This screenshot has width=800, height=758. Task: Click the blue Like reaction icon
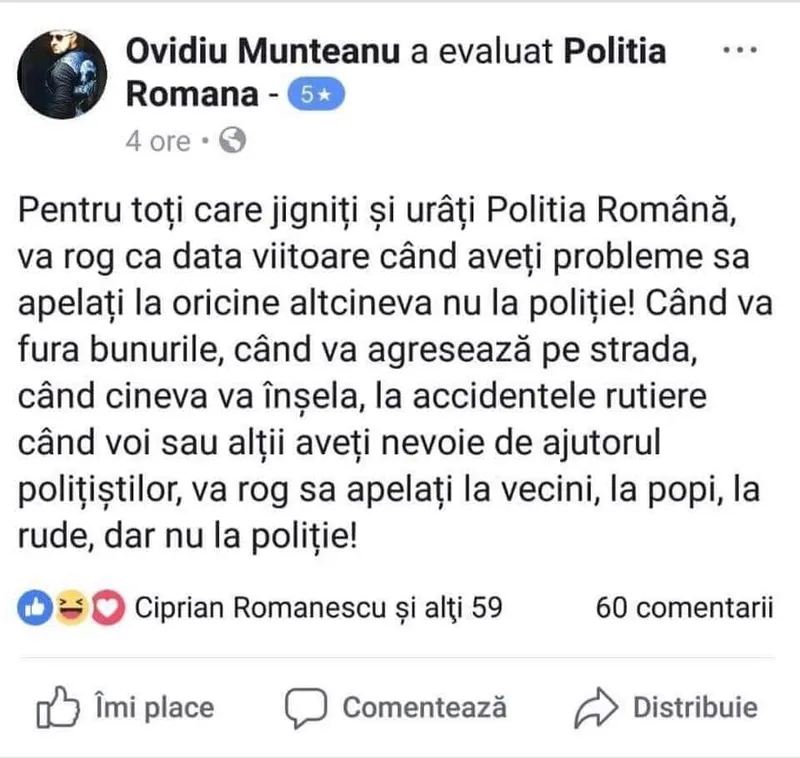[35, 606]
